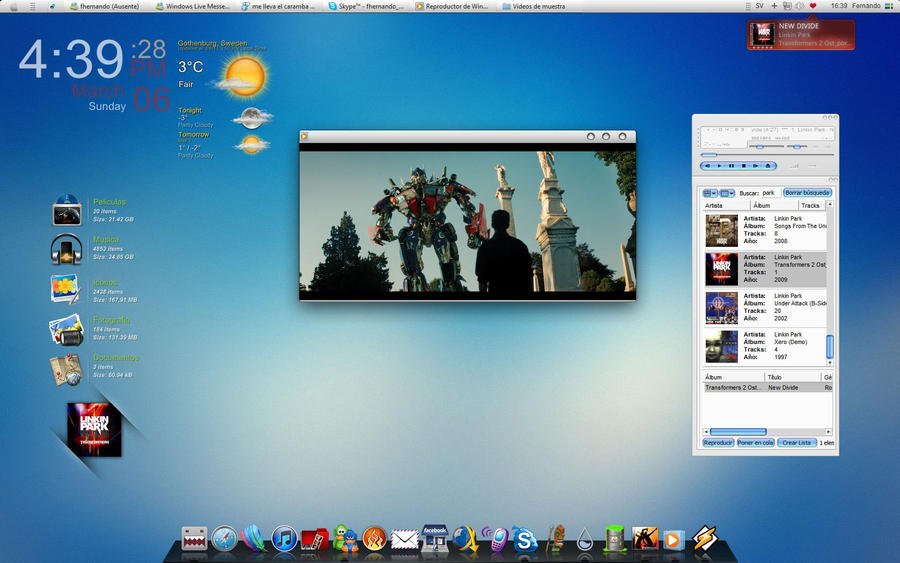Viewport: 900px width, 563px height.
Task: Skip to next track in Winamp
Action: tap(756, 166)
